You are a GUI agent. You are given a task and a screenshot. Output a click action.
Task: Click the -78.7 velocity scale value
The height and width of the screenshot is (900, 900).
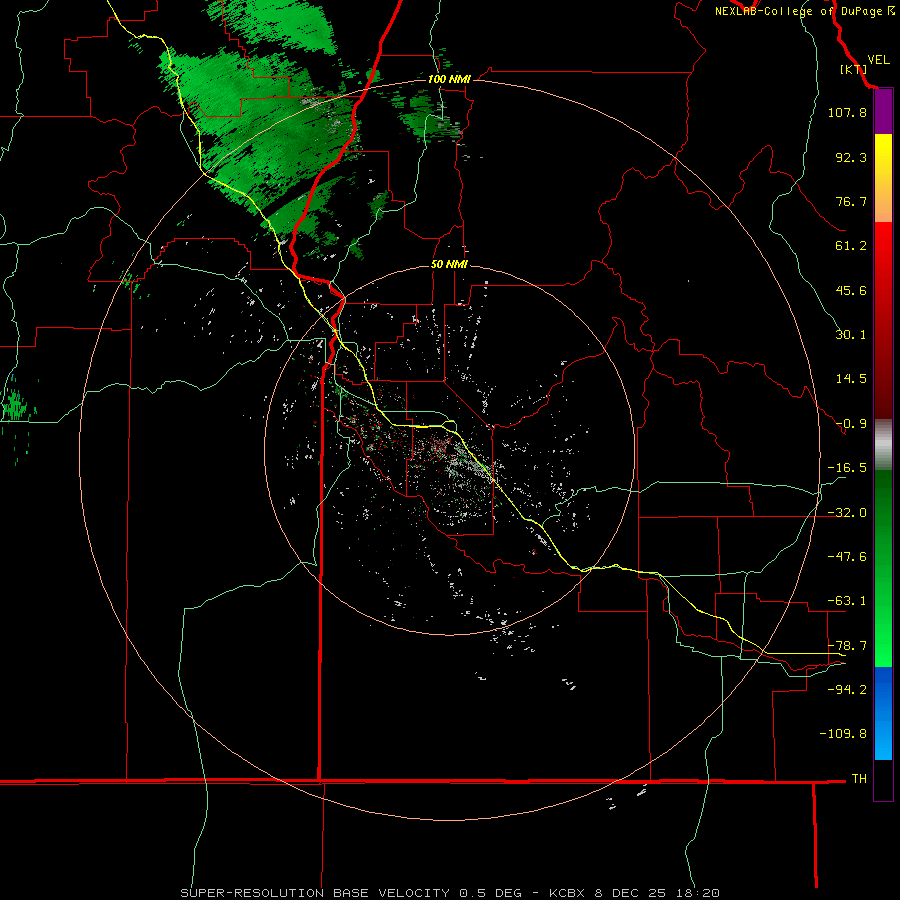click(847, 646)
